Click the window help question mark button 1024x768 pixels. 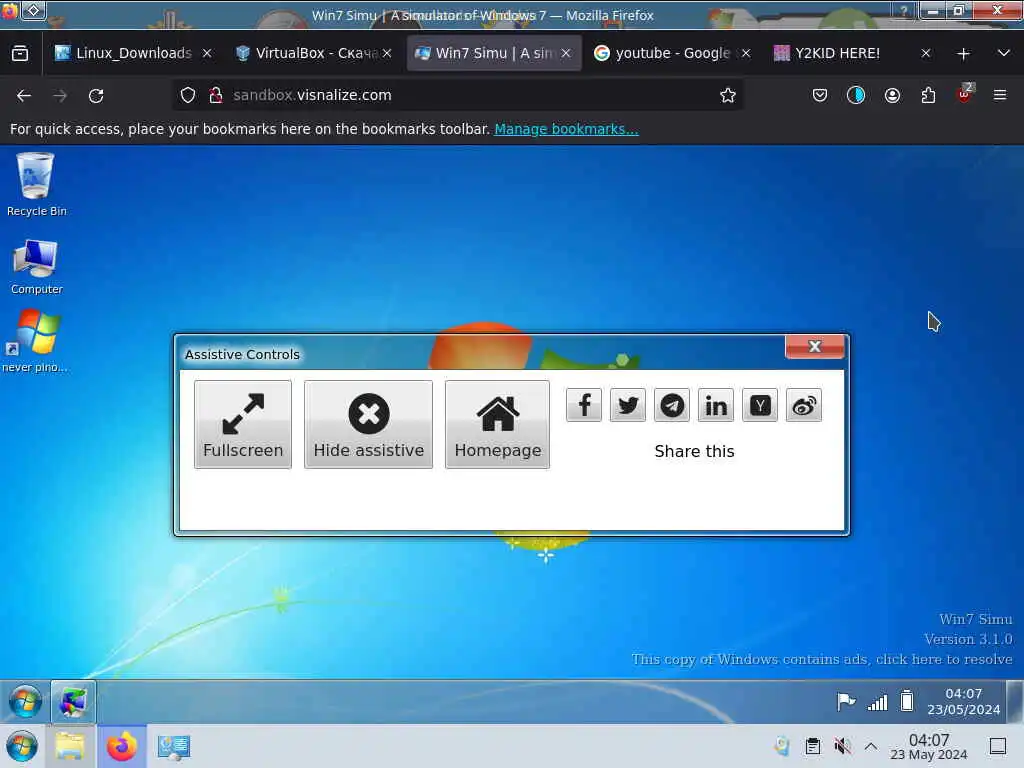coord(903,11)
